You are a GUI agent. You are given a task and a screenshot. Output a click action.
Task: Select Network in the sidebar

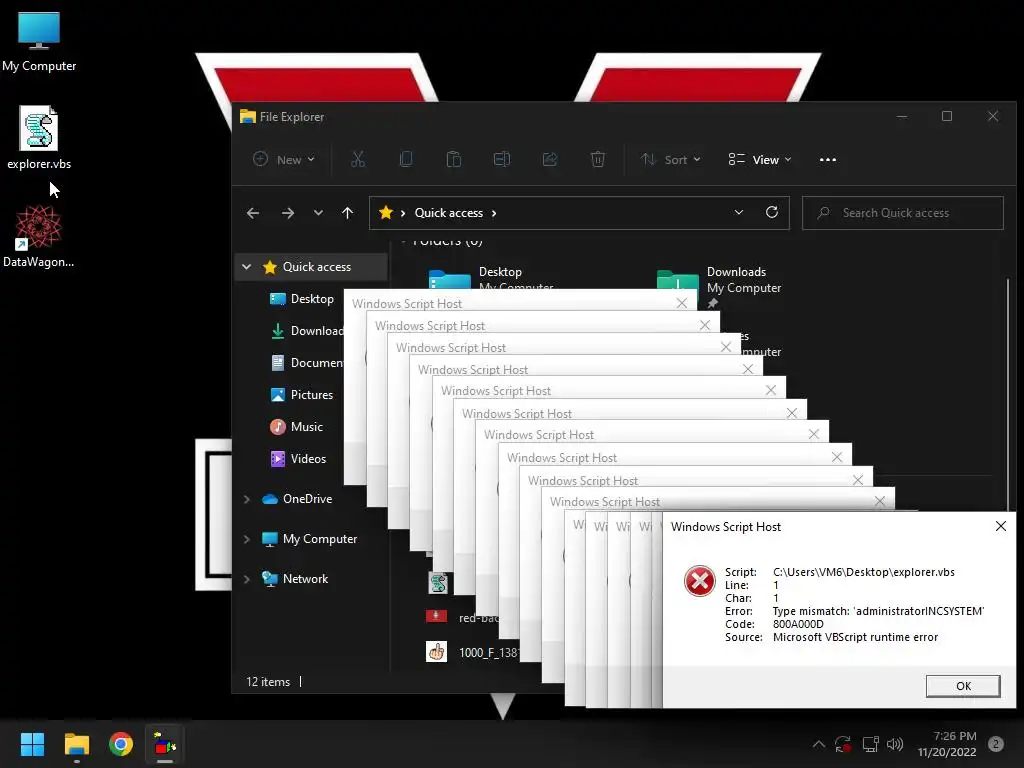[295, 579]
